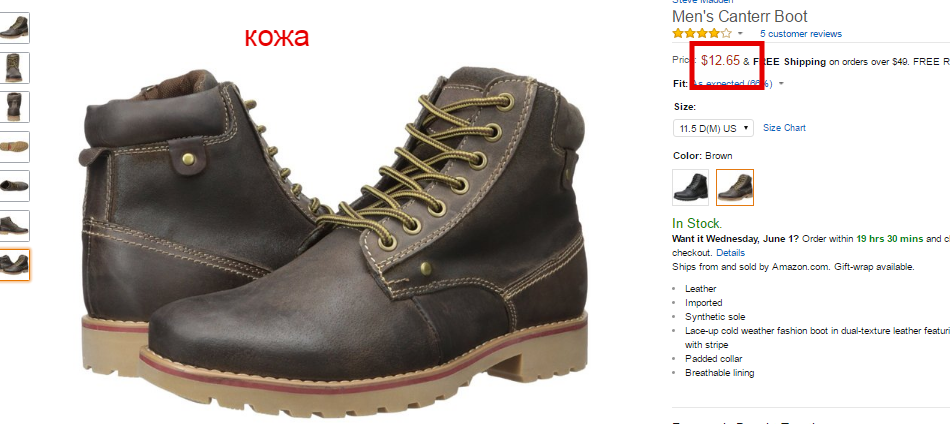Choose the black boot color swatch
Screen dimensions: 950x424
pos(691,187)
